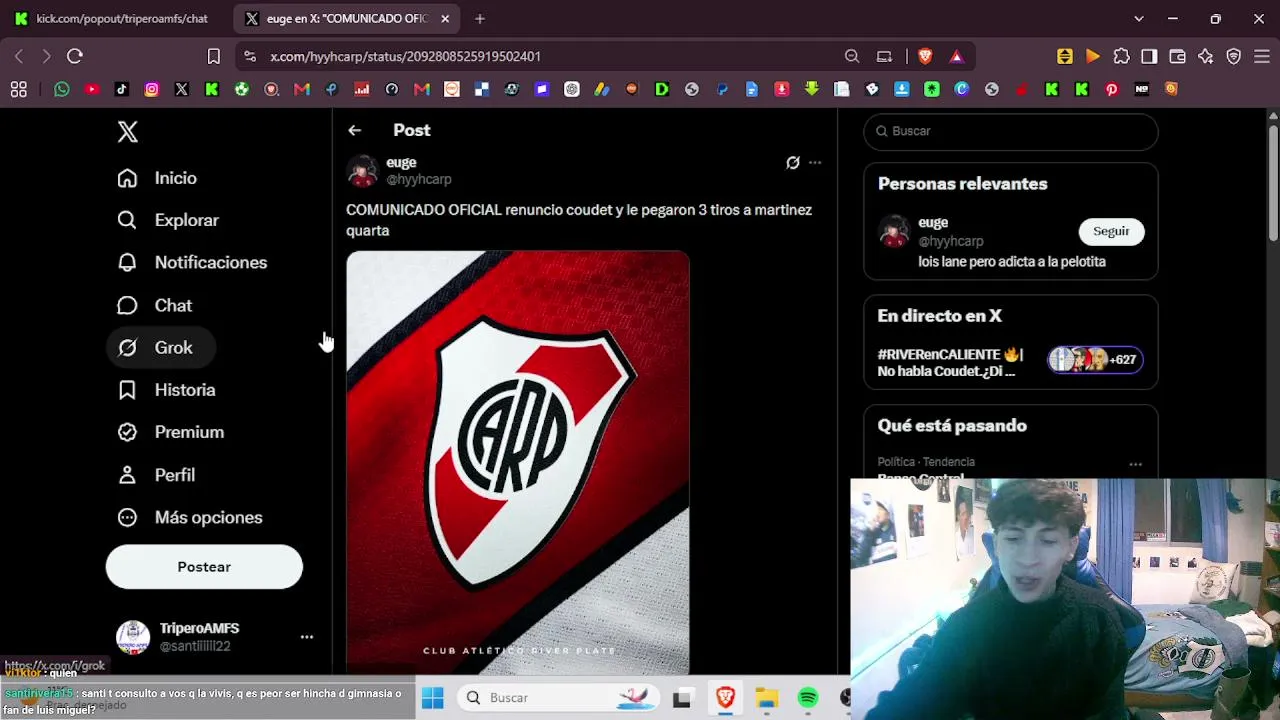Viewport: 1280px width, 720px height.
Task: Open euge in Personas relevantes
Action: (x=933, y=223)
